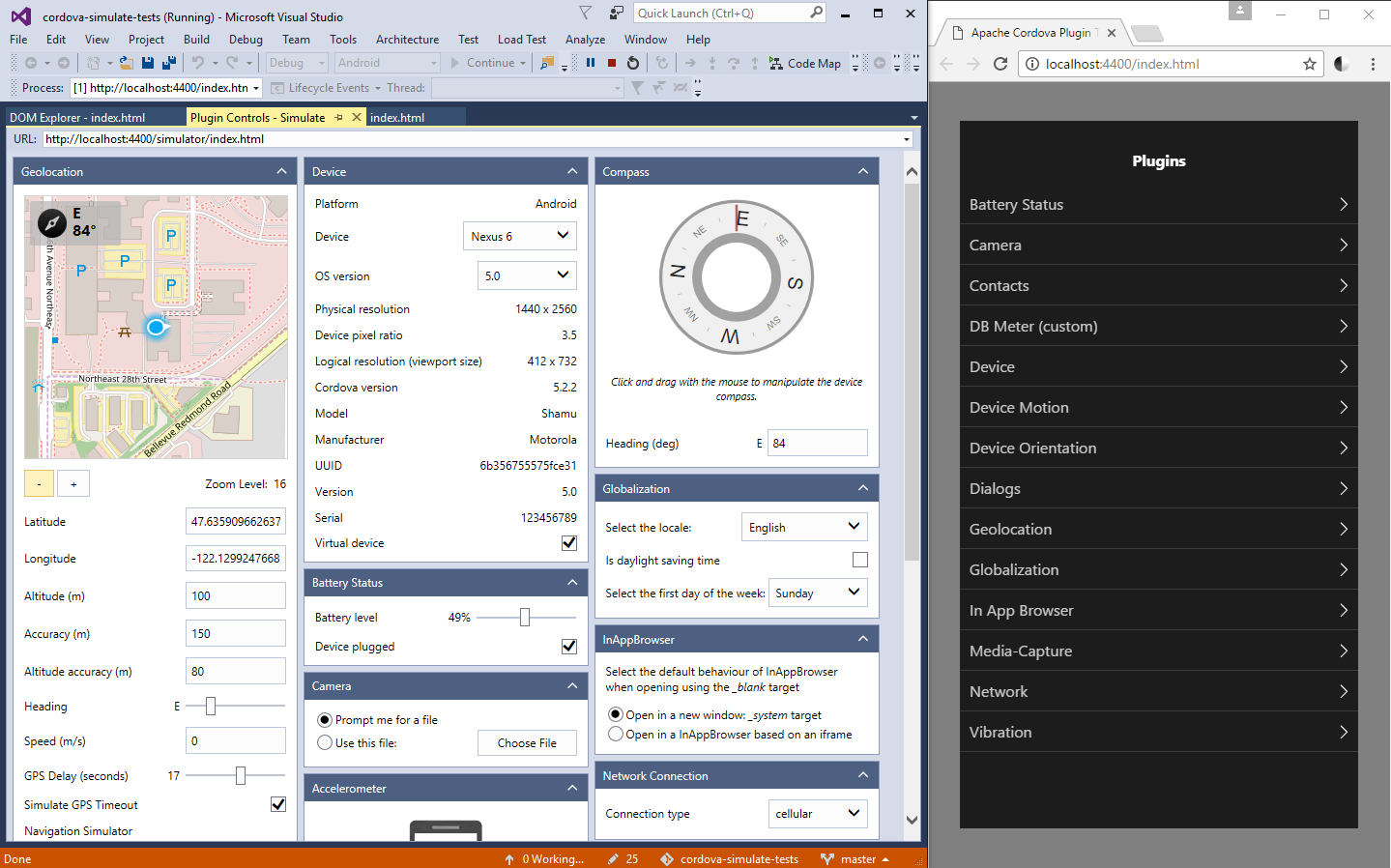1391x868 pixels.
Task: Click the Restart debugging icon
Action: (x=633, y=63)
